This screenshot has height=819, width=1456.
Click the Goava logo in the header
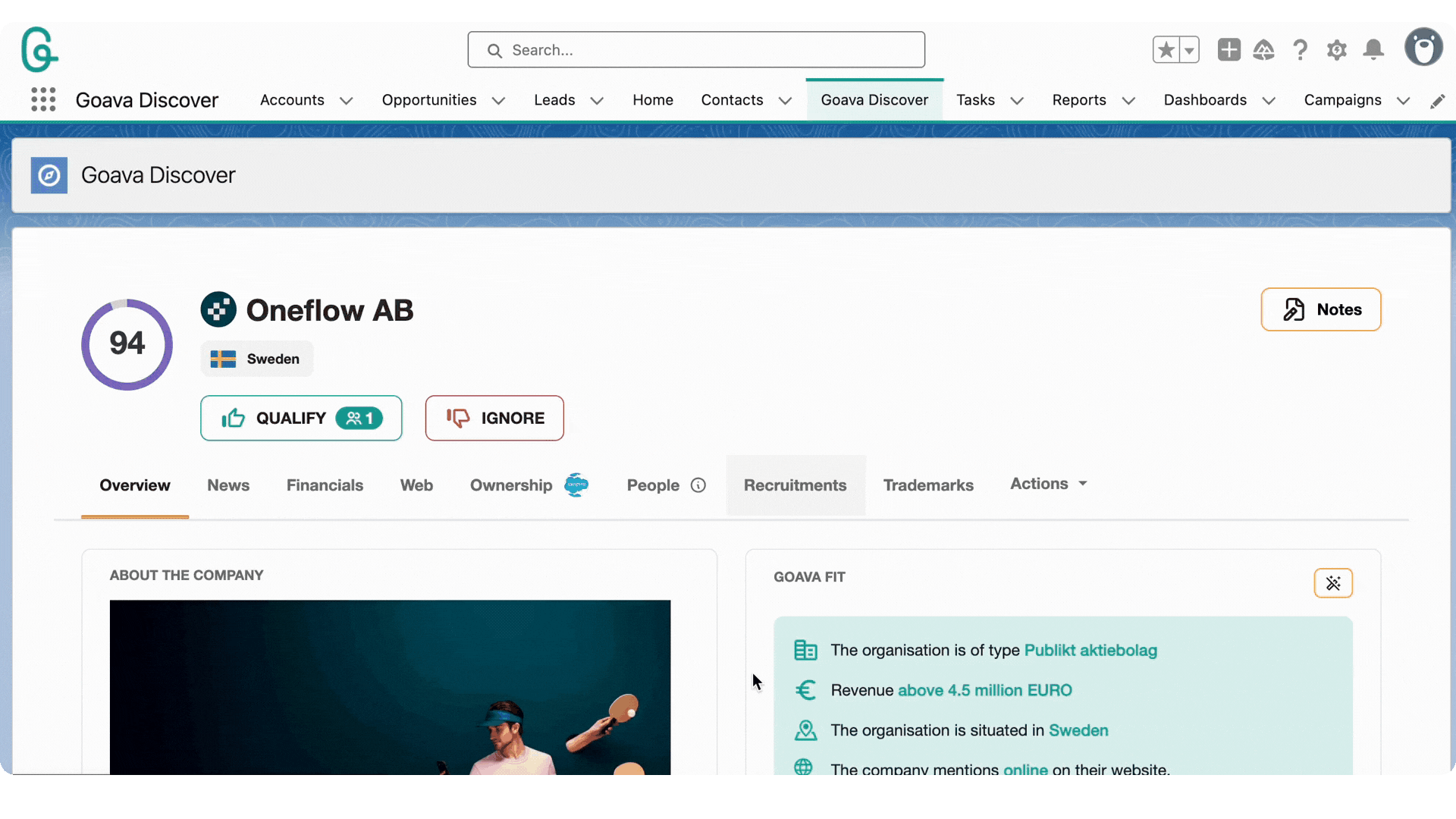39,49
